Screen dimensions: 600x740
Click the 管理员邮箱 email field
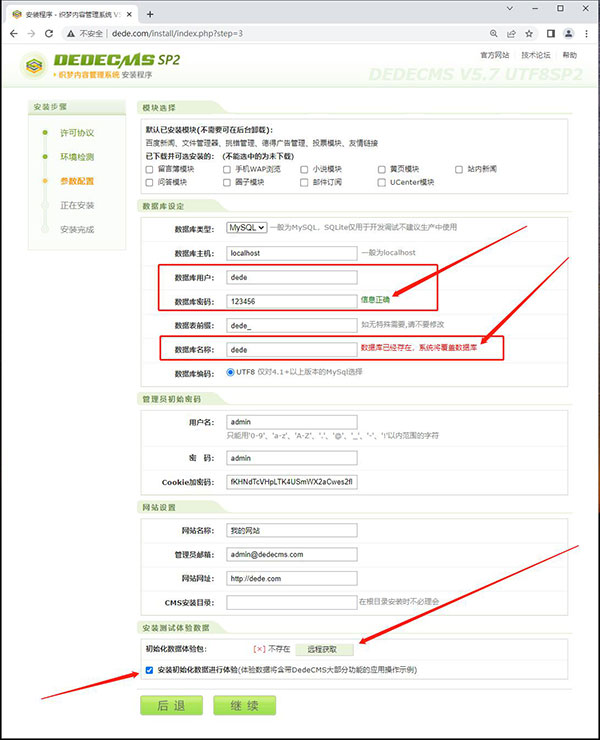[x=292, y=555]
